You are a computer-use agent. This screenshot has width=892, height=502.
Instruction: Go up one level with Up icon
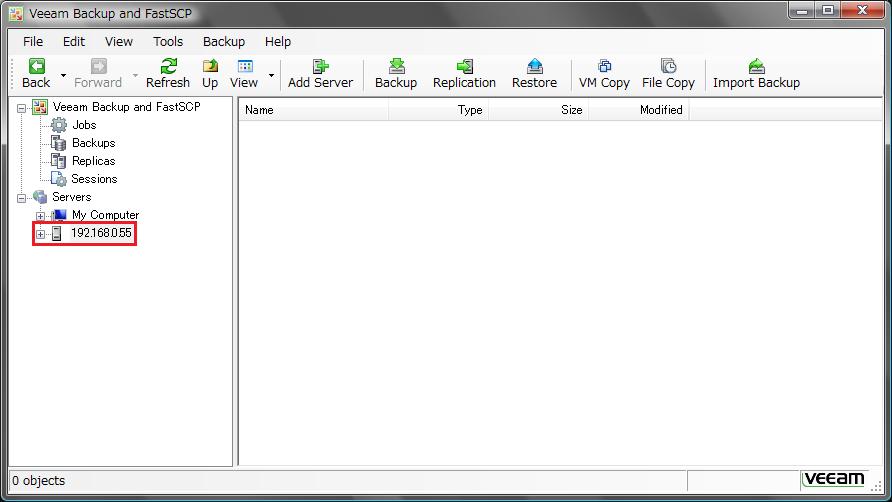pos(210,66)
